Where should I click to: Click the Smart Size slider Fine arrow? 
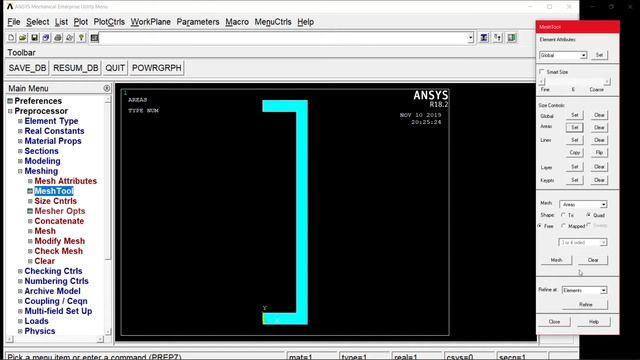point(542,82)
